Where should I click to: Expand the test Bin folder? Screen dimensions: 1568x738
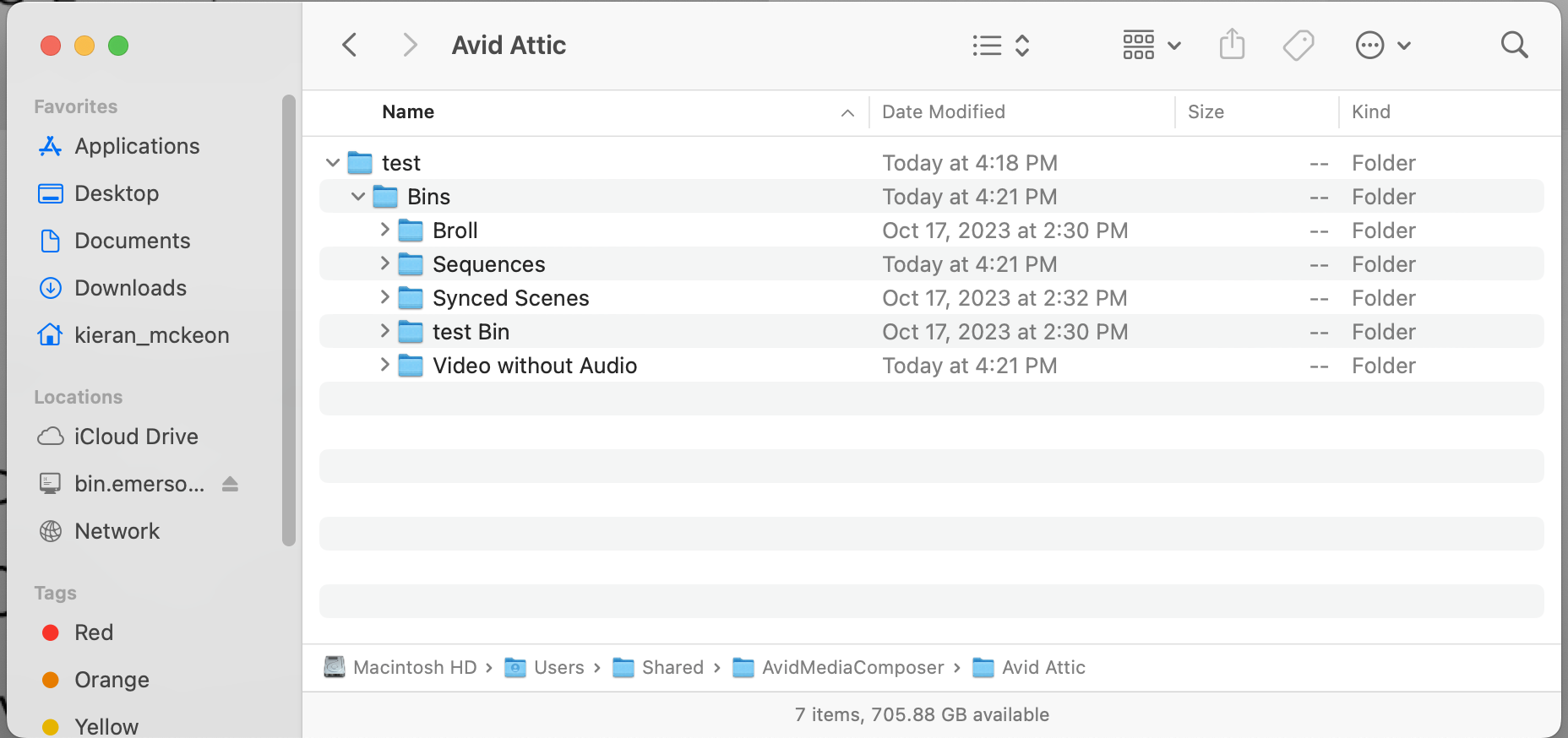point(384,330)
